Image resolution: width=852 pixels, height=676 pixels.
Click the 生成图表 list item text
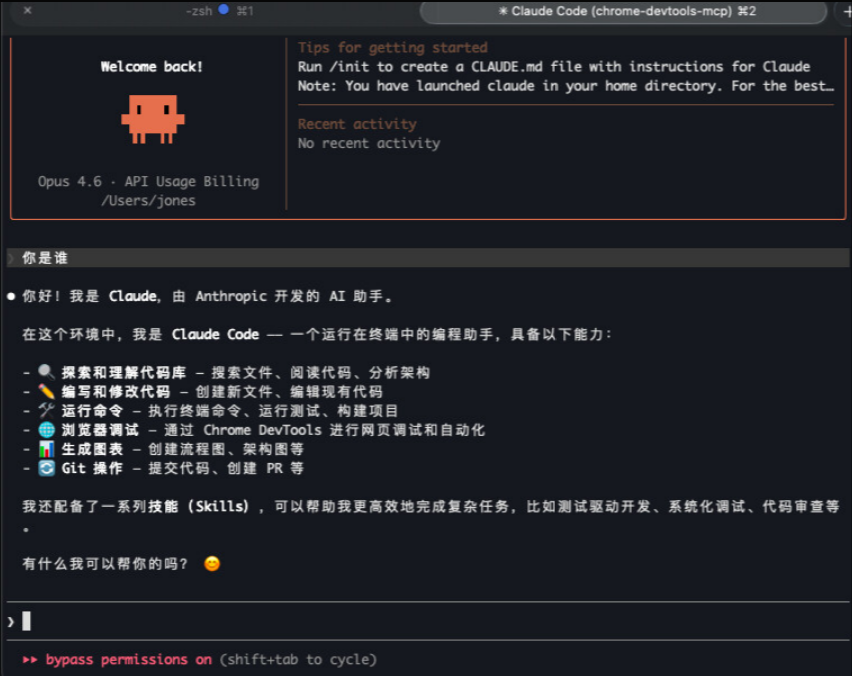(92, 449)
